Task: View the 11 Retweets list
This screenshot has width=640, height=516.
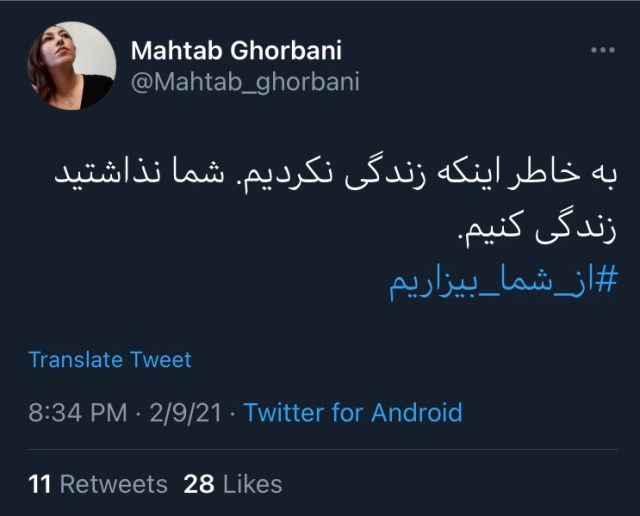Action: coord(98,484)
